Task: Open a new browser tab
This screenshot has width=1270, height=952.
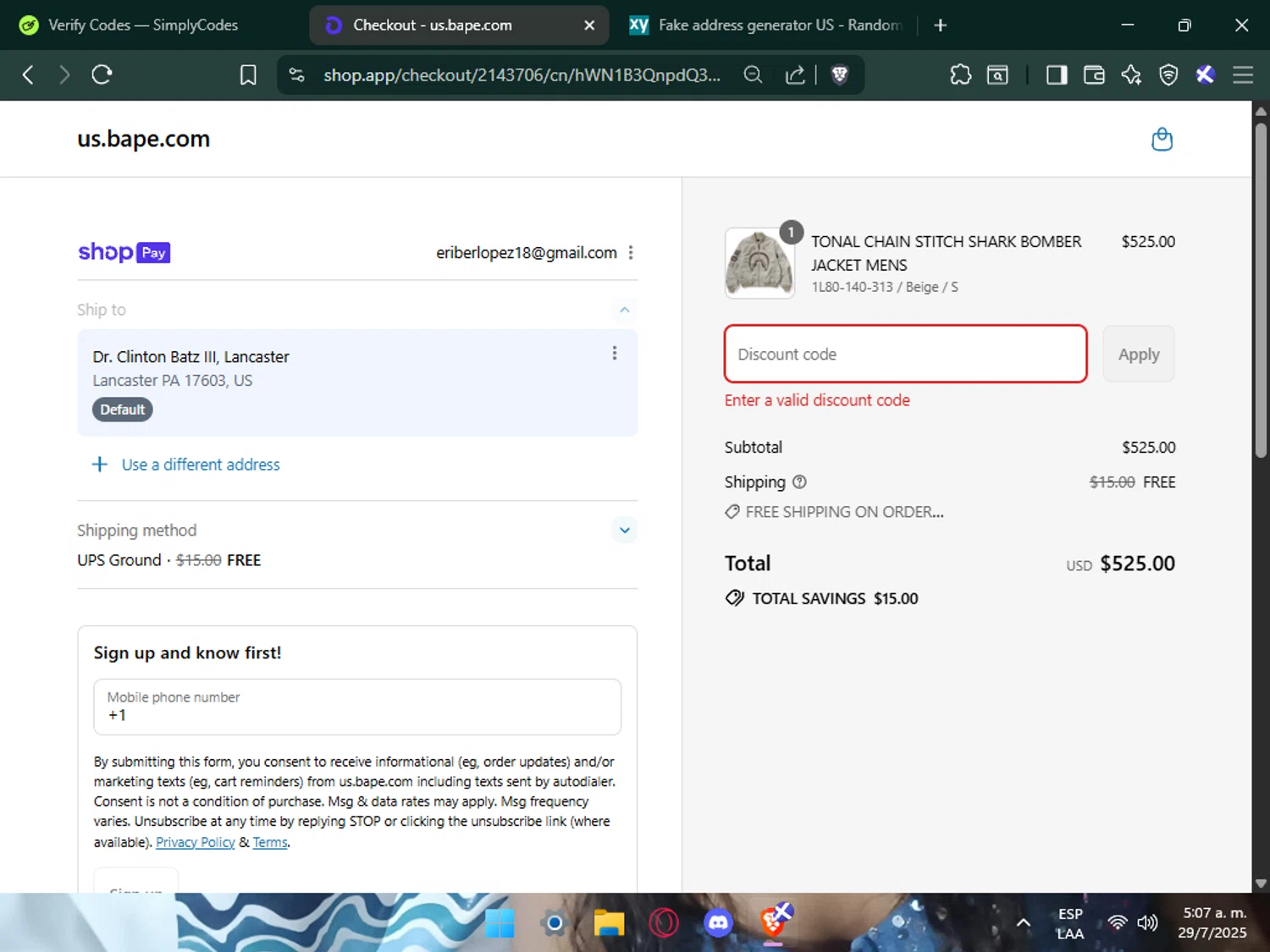Action: pos(940,25)
